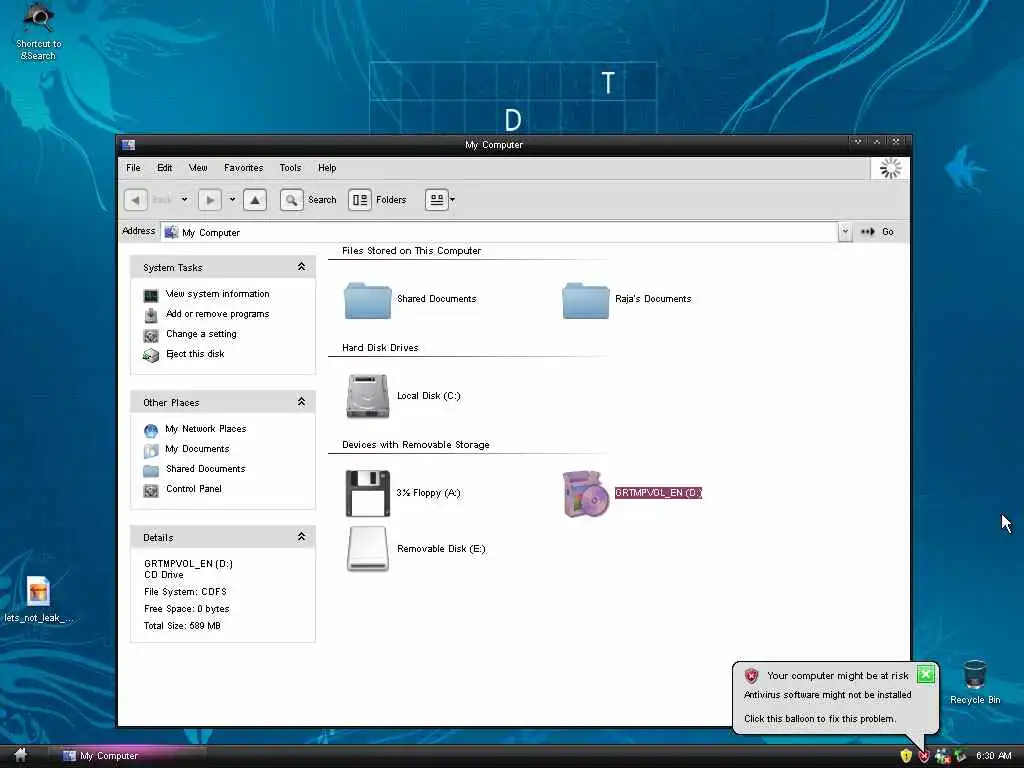Screen dimensions: 1024x768
Task: Click the My Network Places globe icon
Action: coord(151,431)
